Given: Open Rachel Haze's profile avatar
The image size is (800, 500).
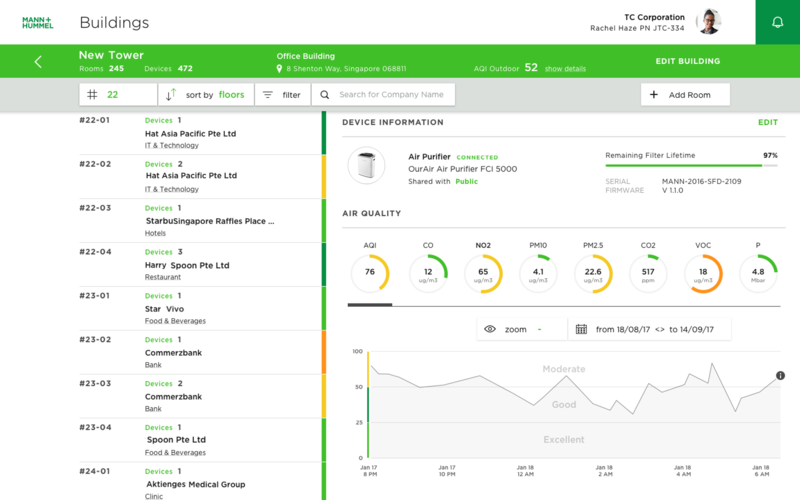Looking at the screenshot, I should pos(709,22).
